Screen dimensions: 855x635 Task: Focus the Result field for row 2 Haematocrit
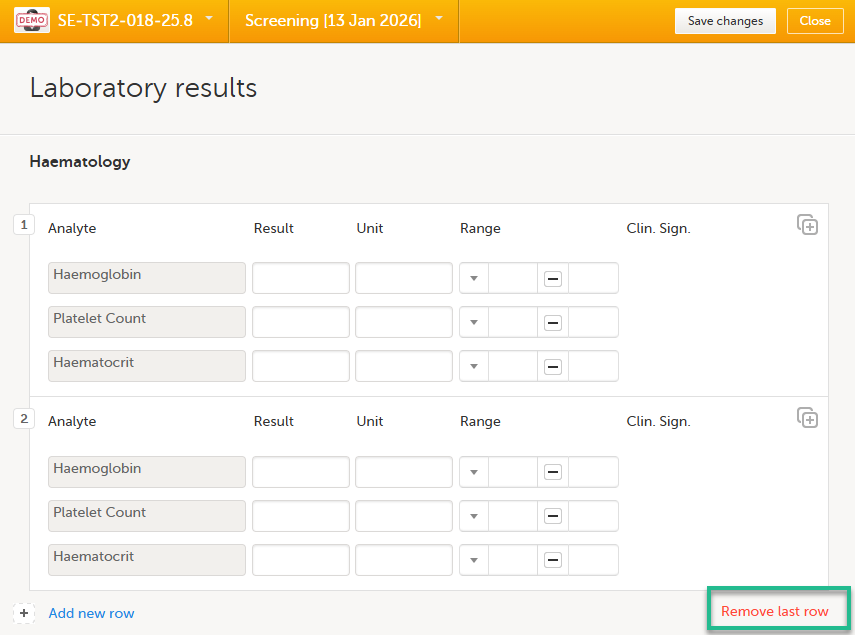point(300,560)
